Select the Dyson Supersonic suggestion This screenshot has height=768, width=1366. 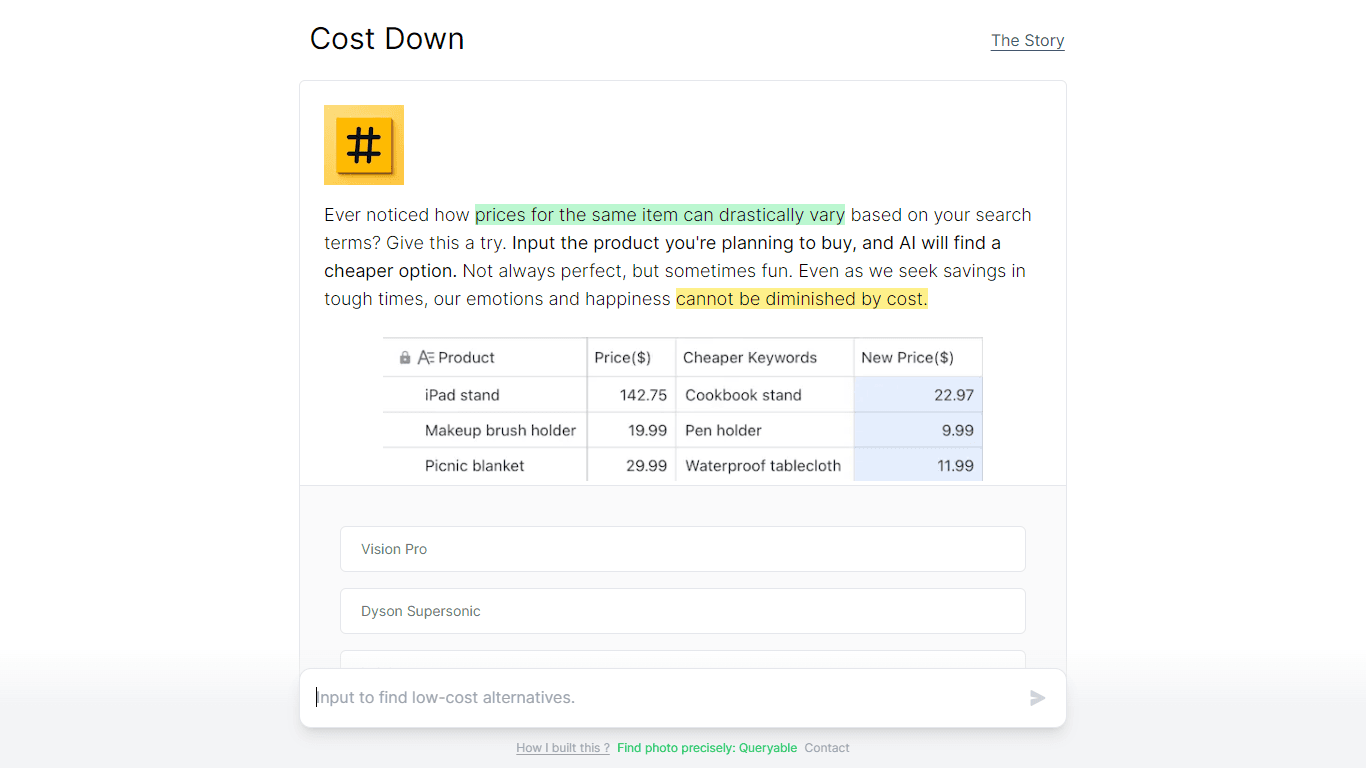point(683,611)
